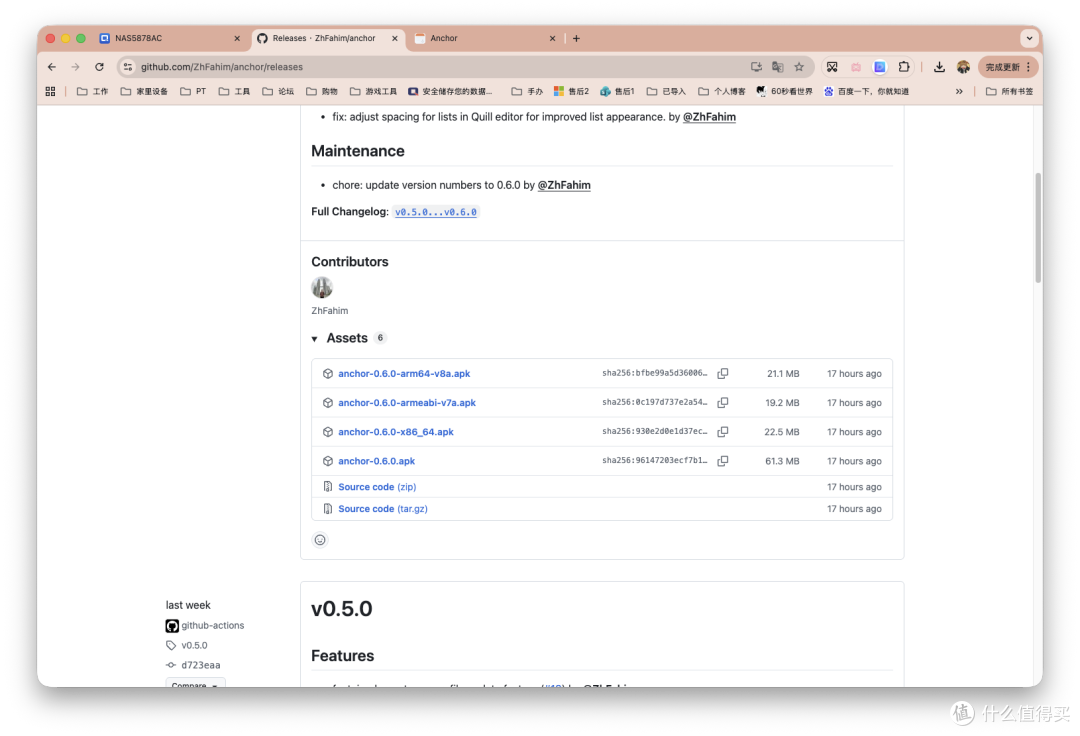Open the 工具 bookmark folder
Viewport: 1080px width, 736px height.
click(x=234, y=91)
